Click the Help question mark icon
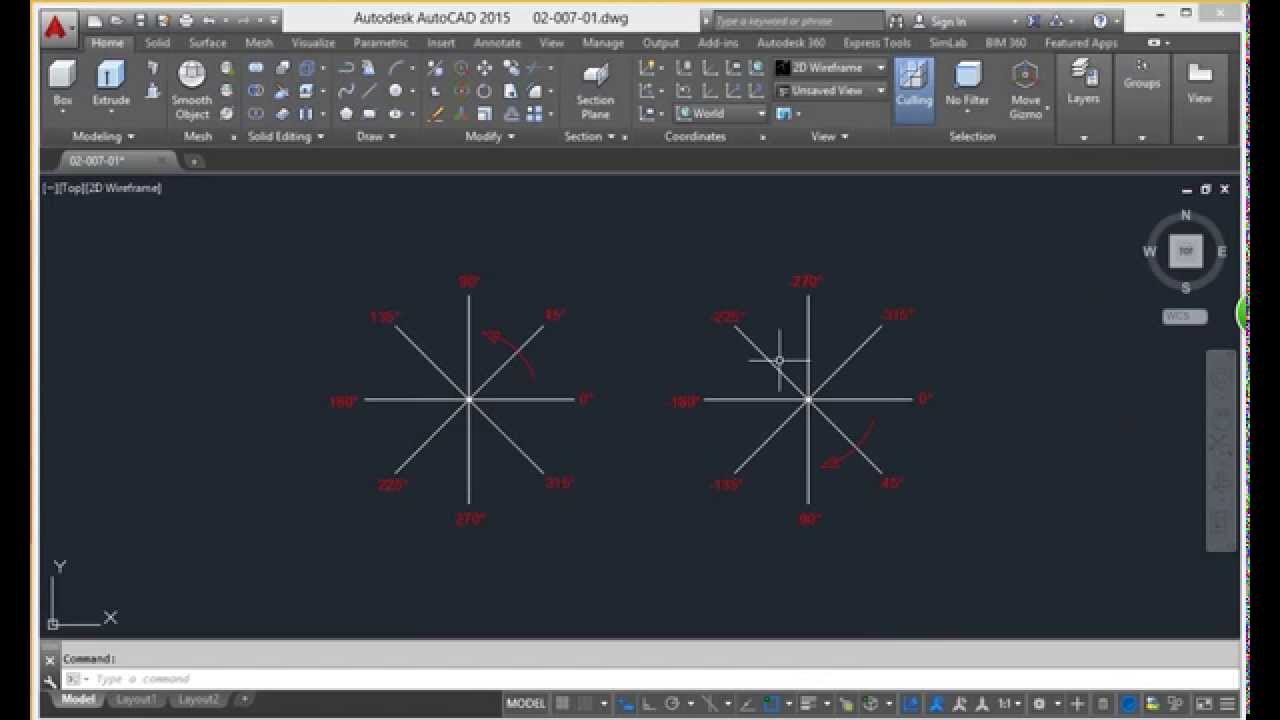1280x720 pixels. pyautogui.click(x=1100, y=20)
